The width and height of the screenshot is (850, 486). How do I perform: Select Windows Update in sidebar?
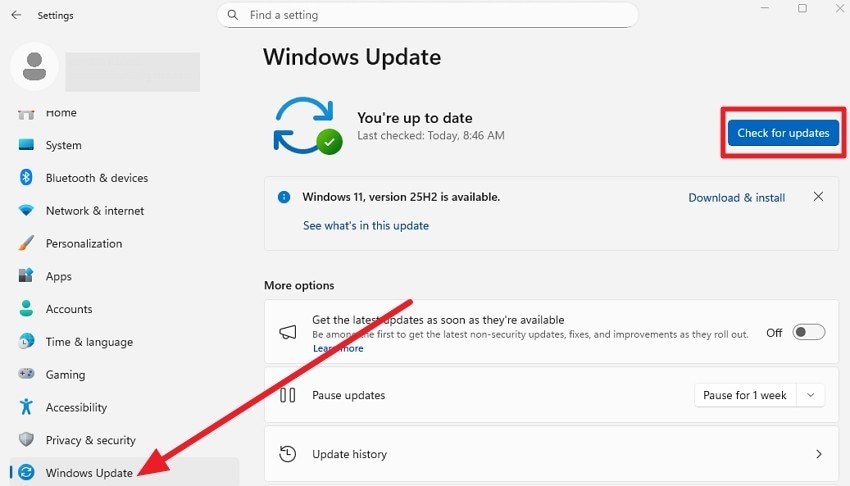point(124,472)
